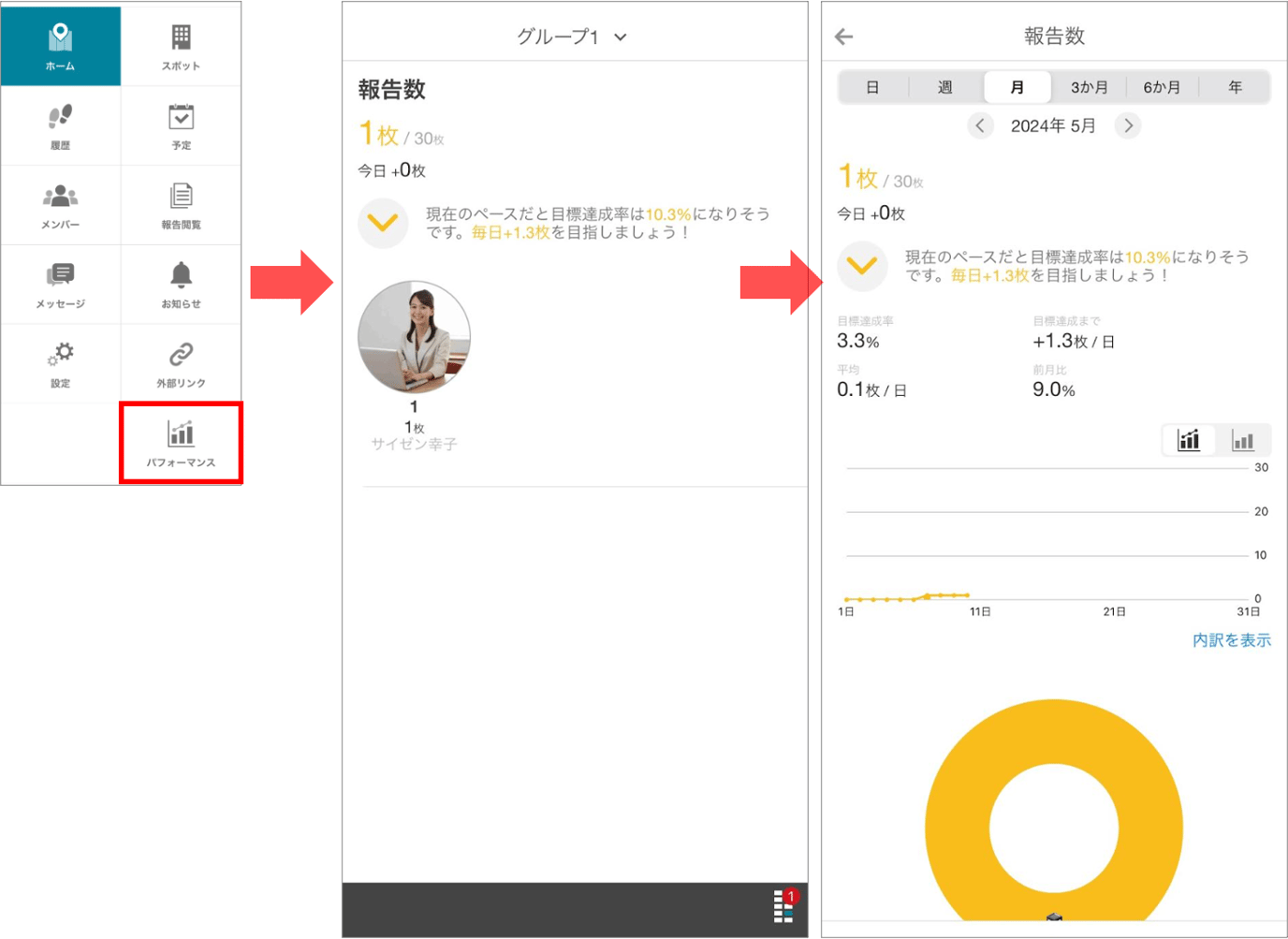Open the メンバー (Members) section
Screen dimensions: 1288x939
click(x=61, y=205)
